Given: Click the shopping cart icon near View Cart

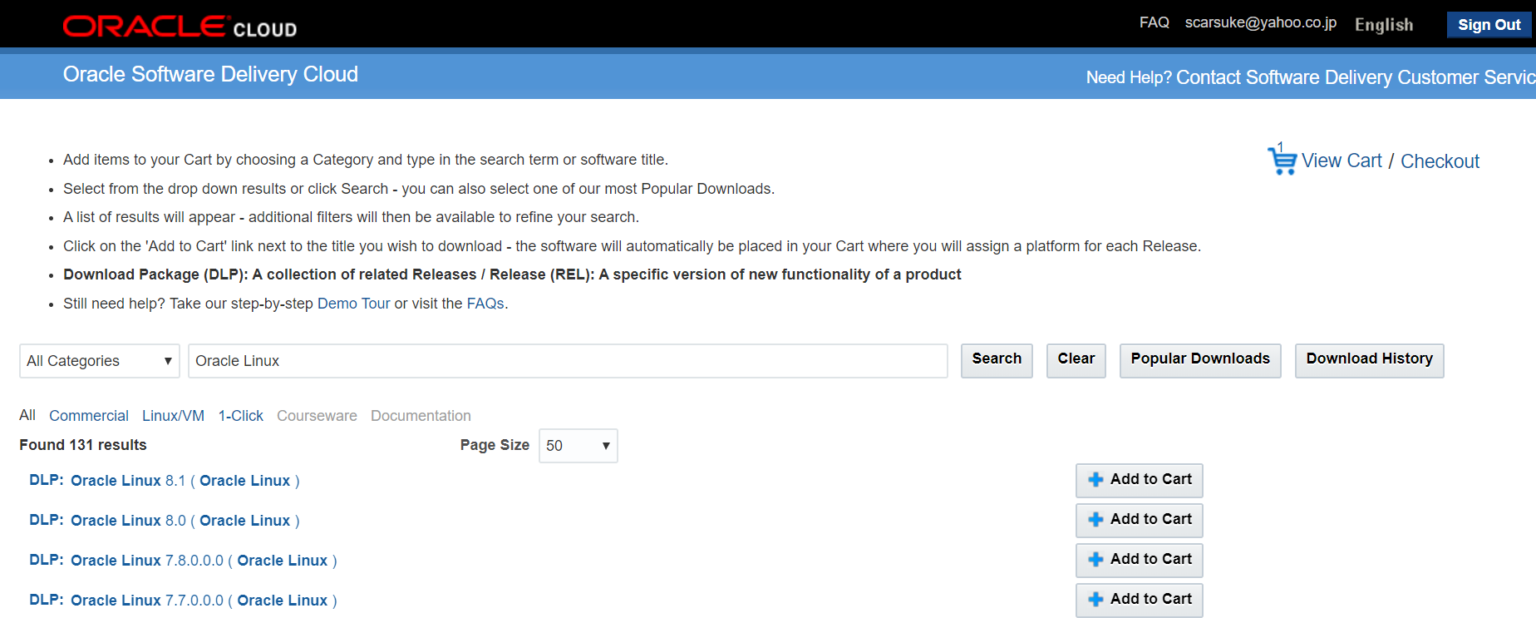Looking at the screenshot, I should [1282, 160].
